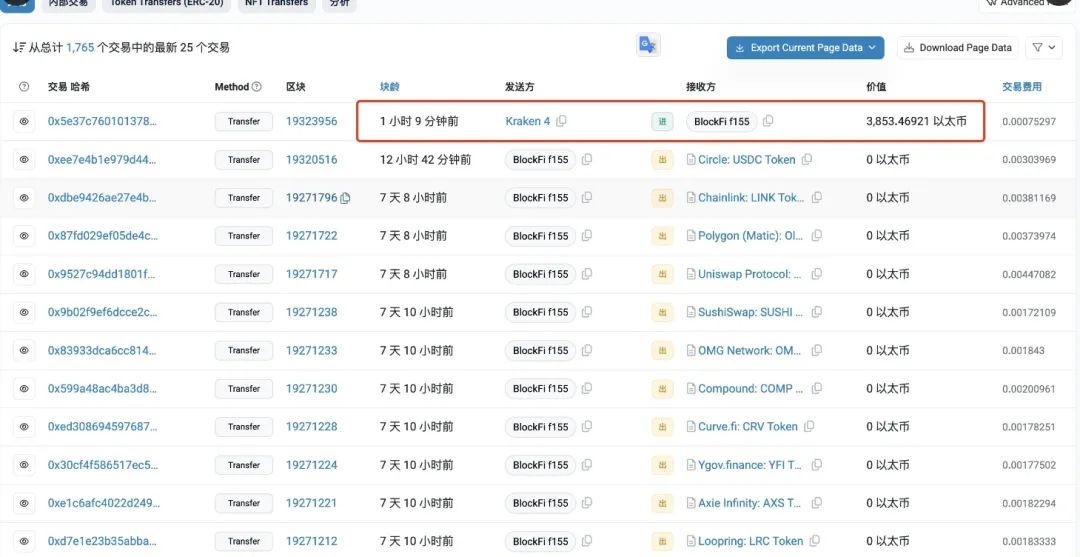Select fee value 0.00075297
The image size is (1080, 557).
[x=1029, y=121]
